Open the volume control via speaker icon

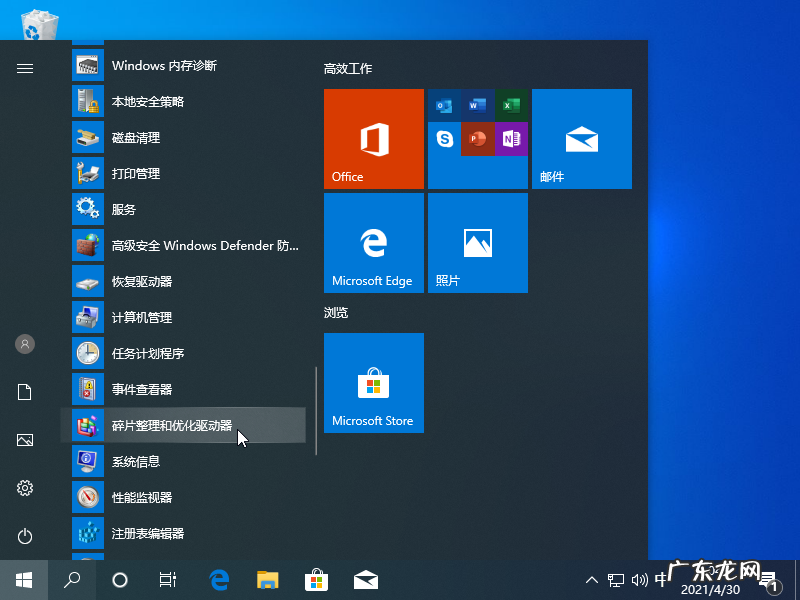(640, 579)
